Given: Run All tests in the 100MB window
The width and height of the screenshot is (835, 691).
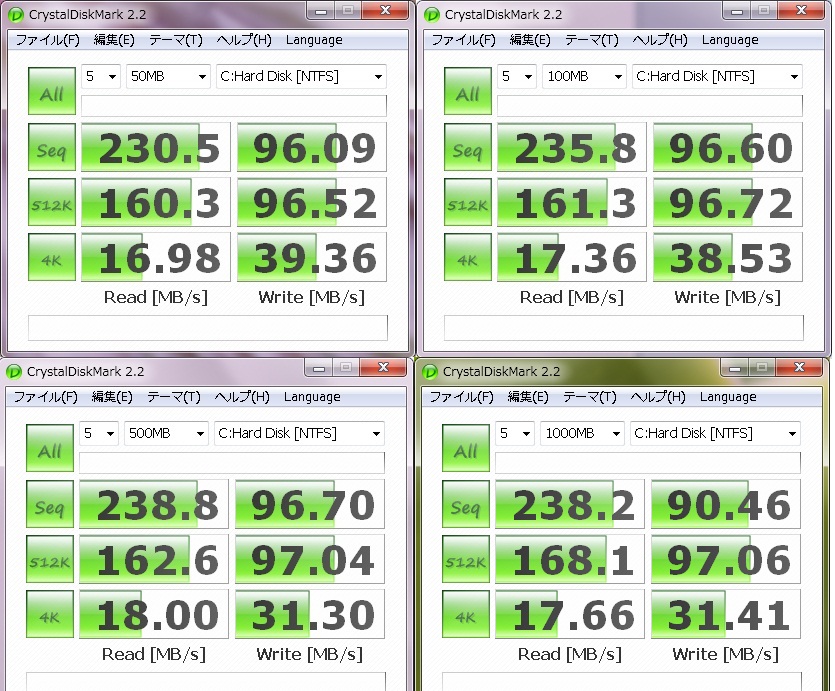Looking at the screenshot, I should tap(468, 91).
